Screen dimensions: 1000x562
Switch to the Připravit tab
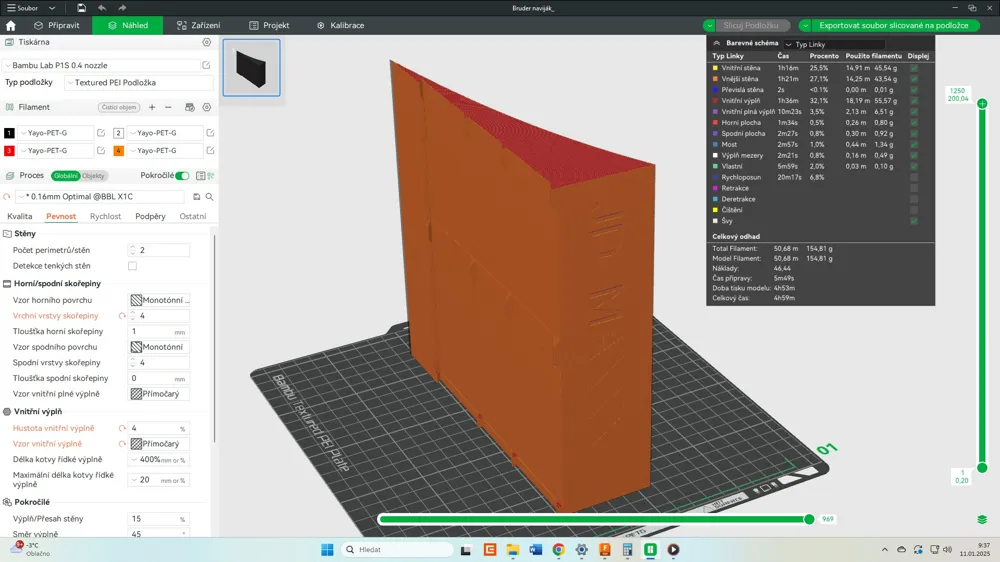click(57, 25)
